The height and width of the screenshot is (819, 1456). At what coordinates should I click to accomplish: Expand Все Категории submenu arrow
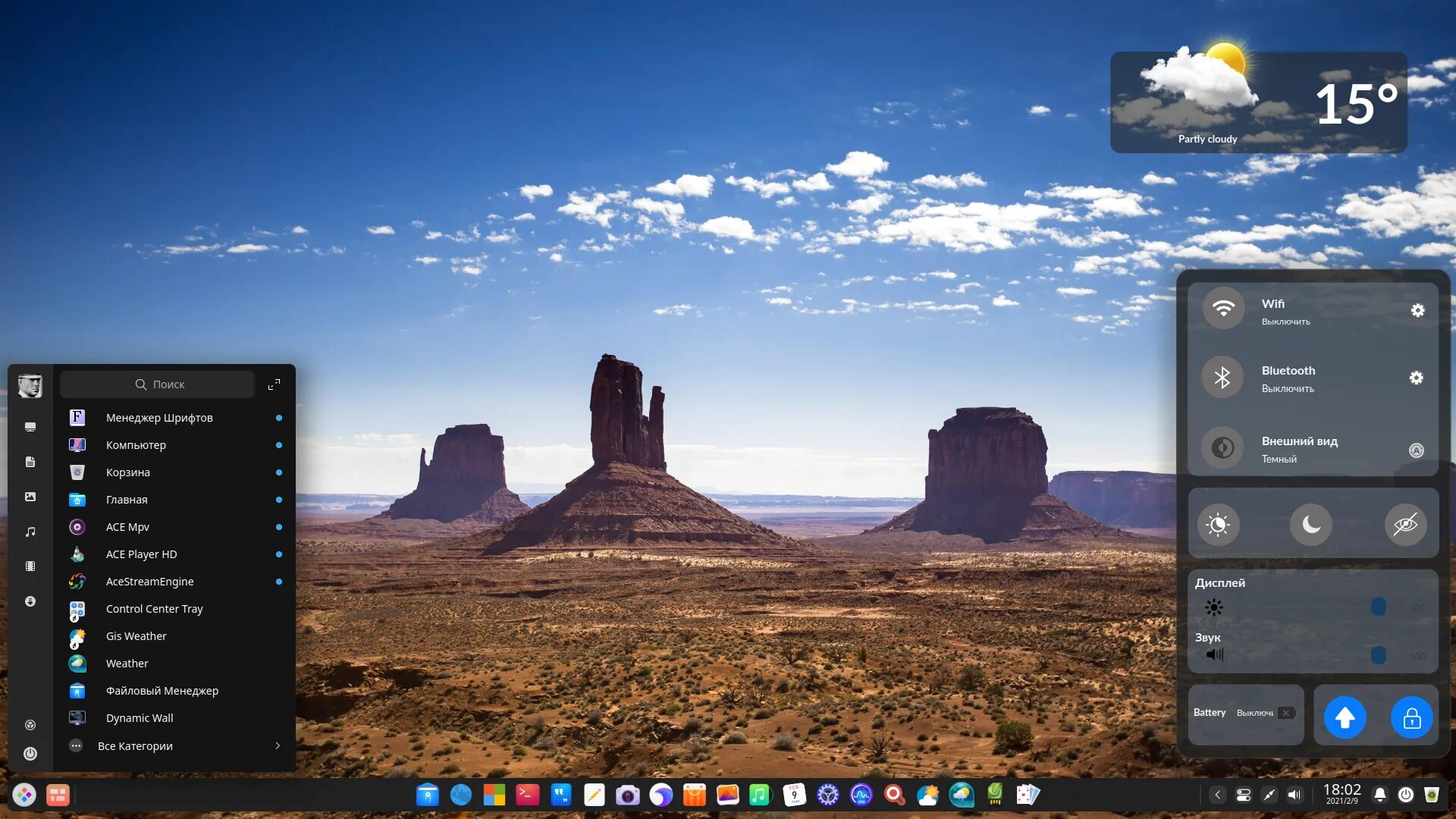278,746
